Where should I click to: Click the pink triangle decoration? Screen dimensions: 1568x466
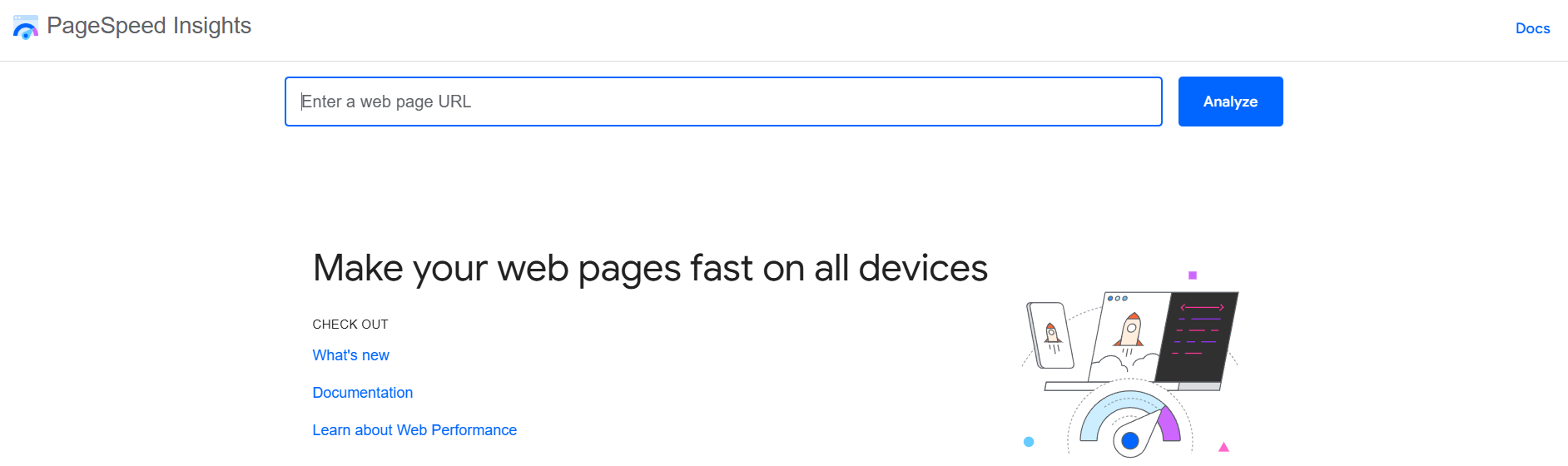(x=1223, y=448)
